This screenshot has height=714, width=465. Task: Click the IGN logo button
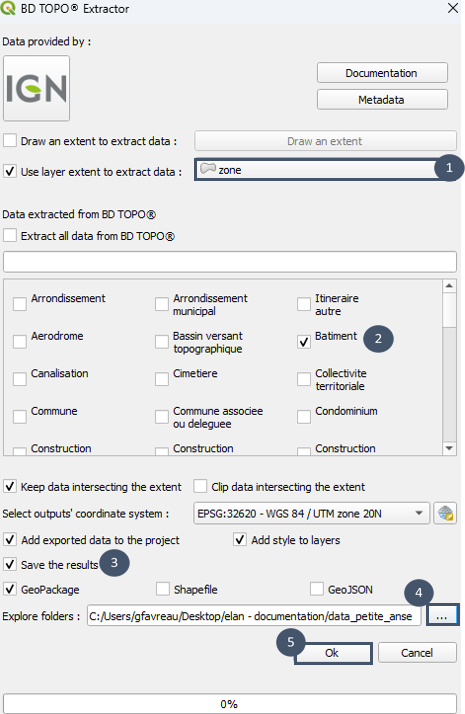click(x=36, y=88)
